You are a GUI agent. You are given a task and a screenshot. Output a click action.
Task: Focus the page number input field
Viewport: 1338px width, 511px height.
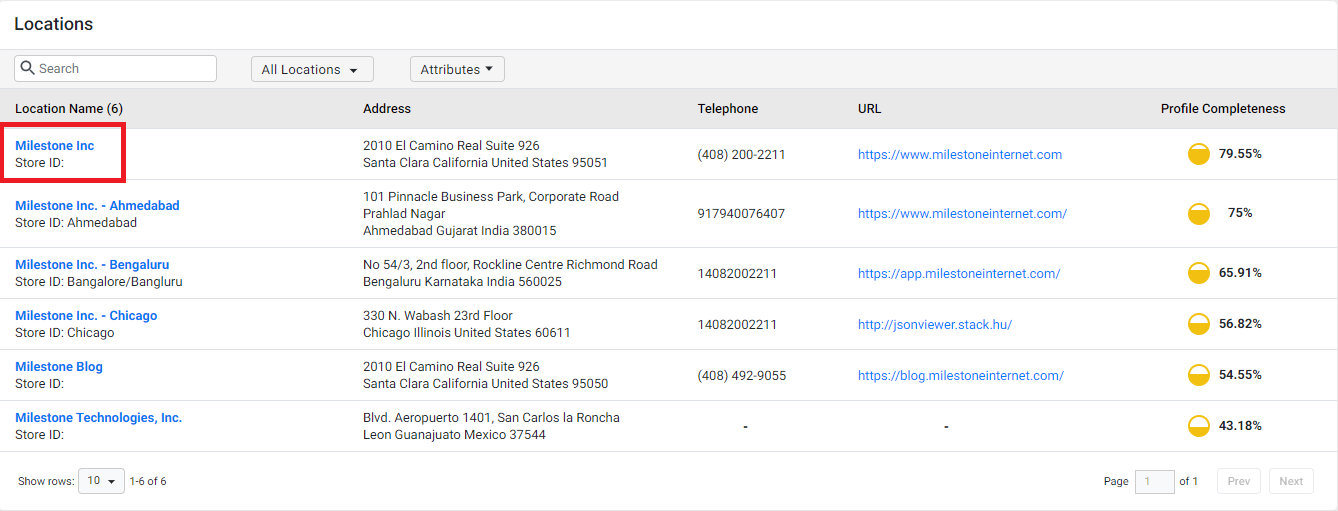click(1155, 481)
